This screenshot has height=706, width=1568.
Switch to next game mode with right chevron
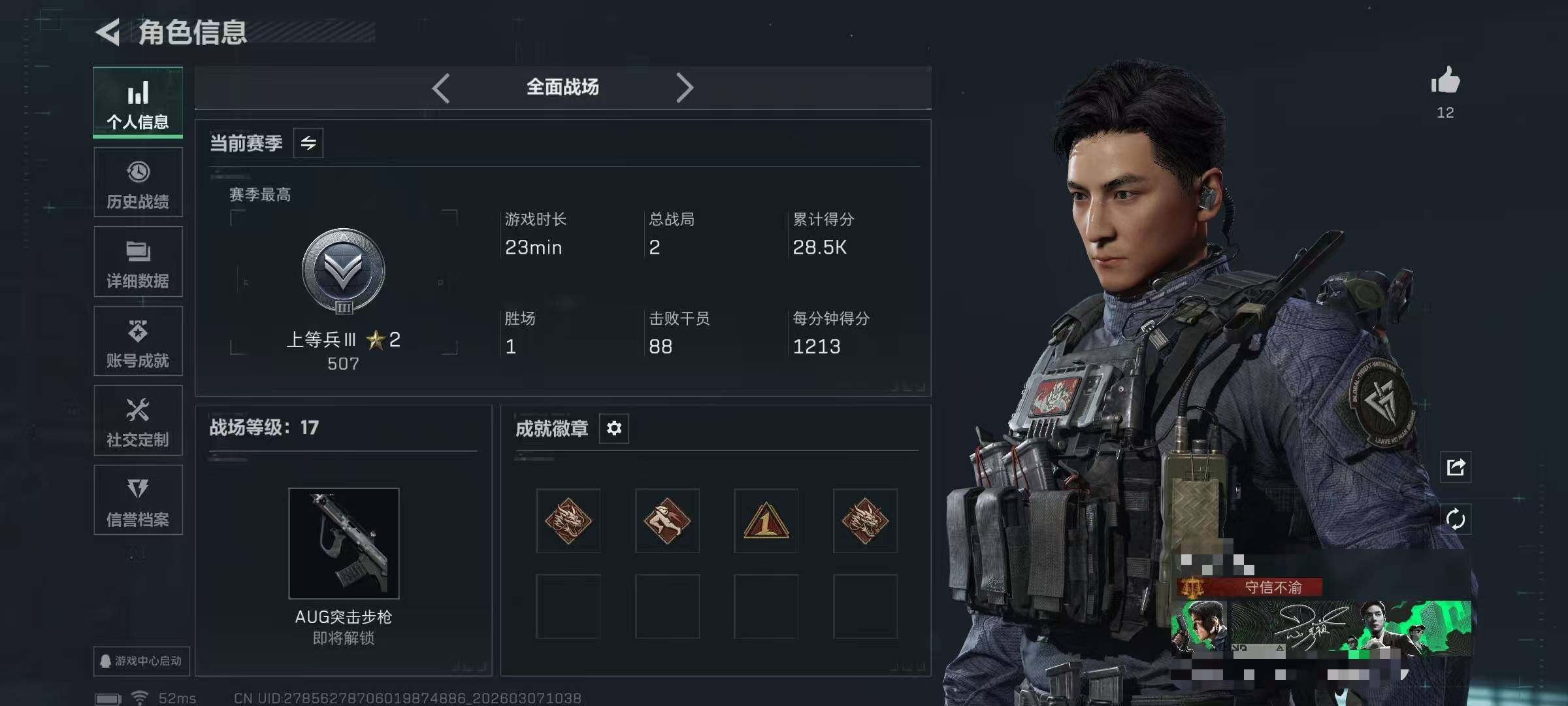coord(684,88)
